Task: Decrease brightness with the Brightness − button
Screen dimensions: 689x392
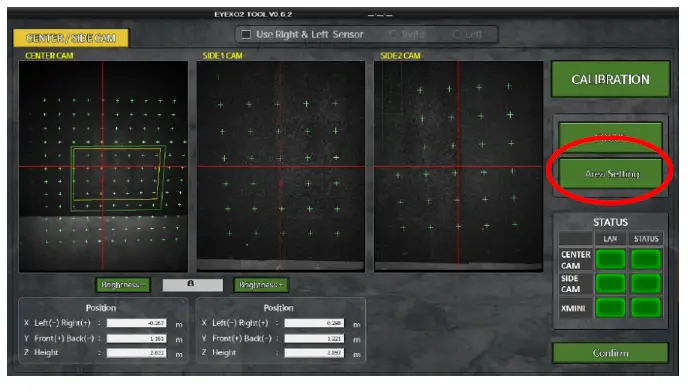Action: [x=123, y=285]
